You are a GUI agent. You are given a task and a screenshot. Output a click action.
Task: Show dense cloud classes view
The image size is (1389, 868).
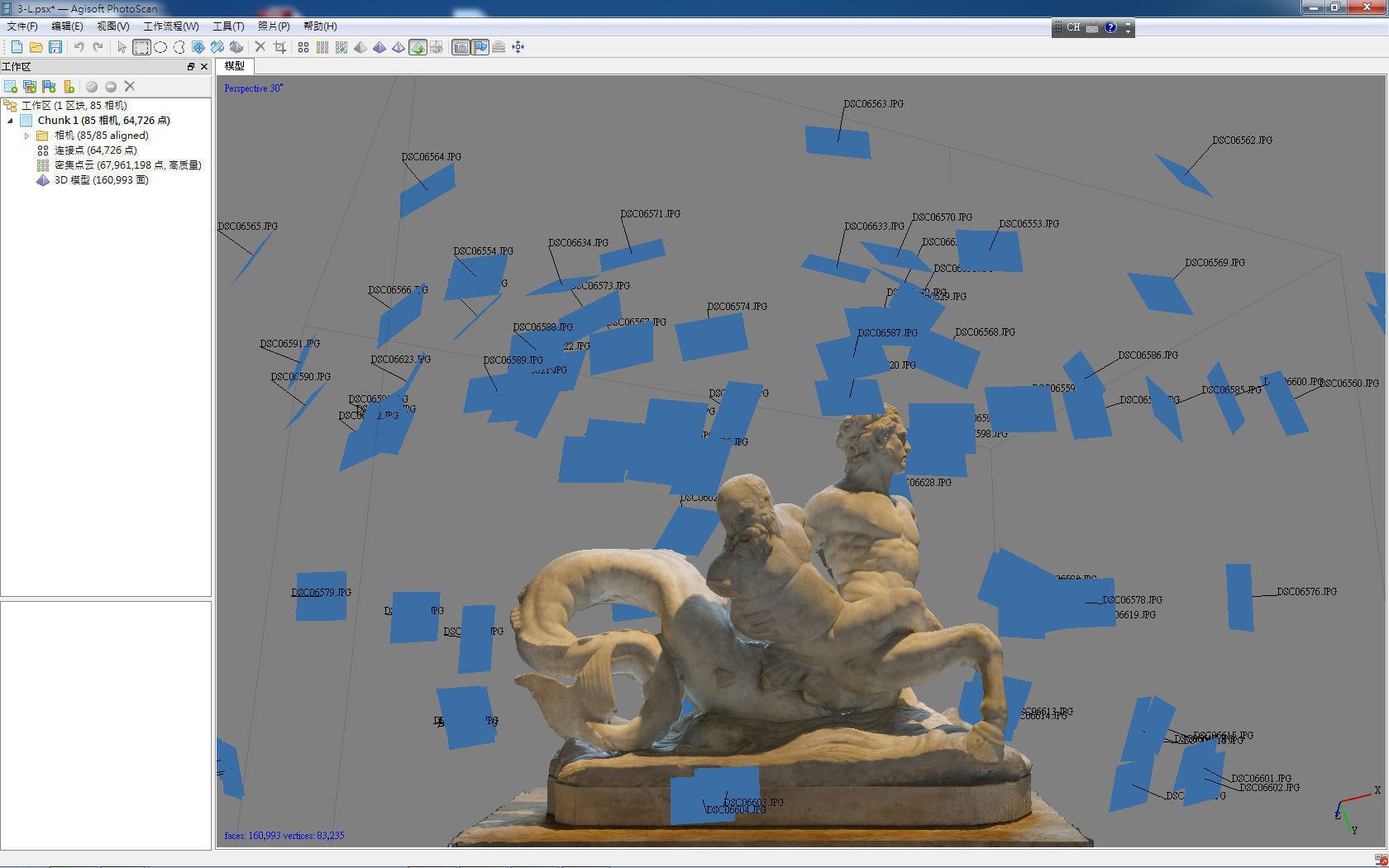pos(341,47)
